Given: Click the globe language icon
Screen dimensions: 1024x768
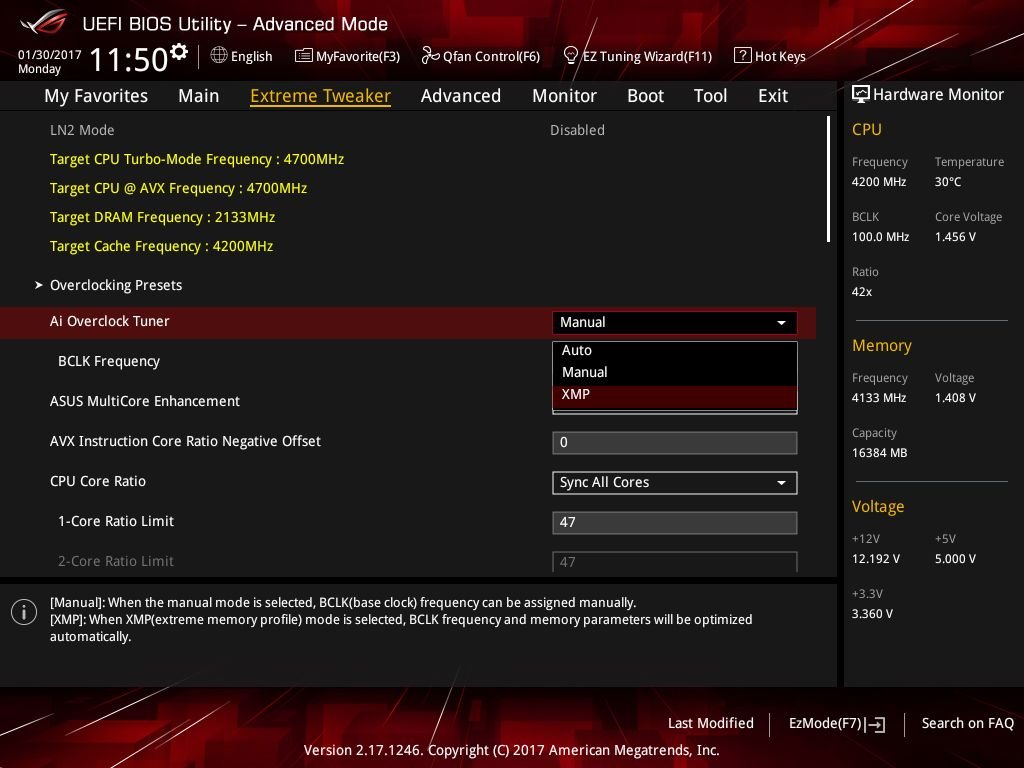Looking at the screenshot, I should pyautogui.click(x=219, y=55).
